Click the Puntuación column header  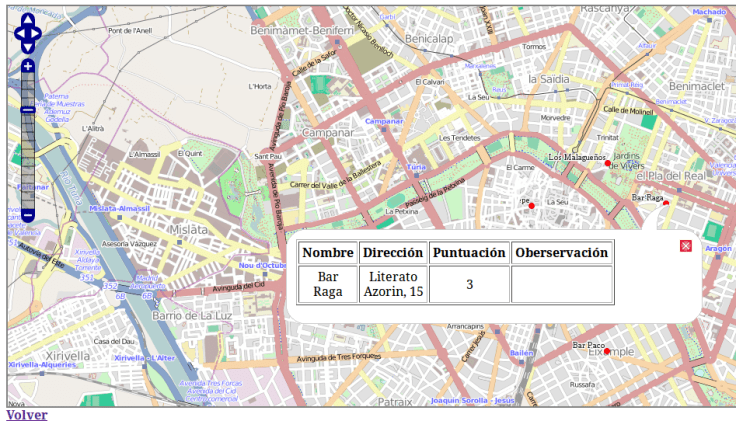[x=469, y=253]
